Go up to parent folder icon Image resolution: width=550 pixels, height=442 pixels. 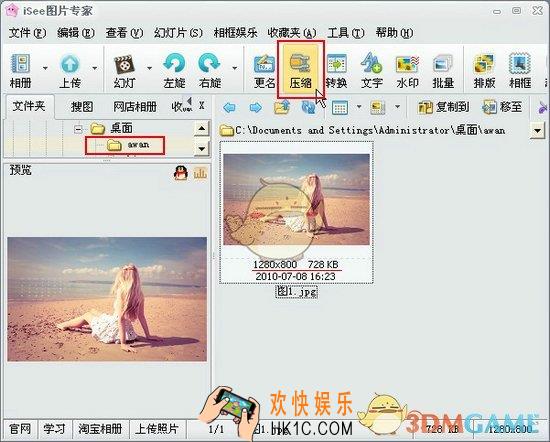282,107
